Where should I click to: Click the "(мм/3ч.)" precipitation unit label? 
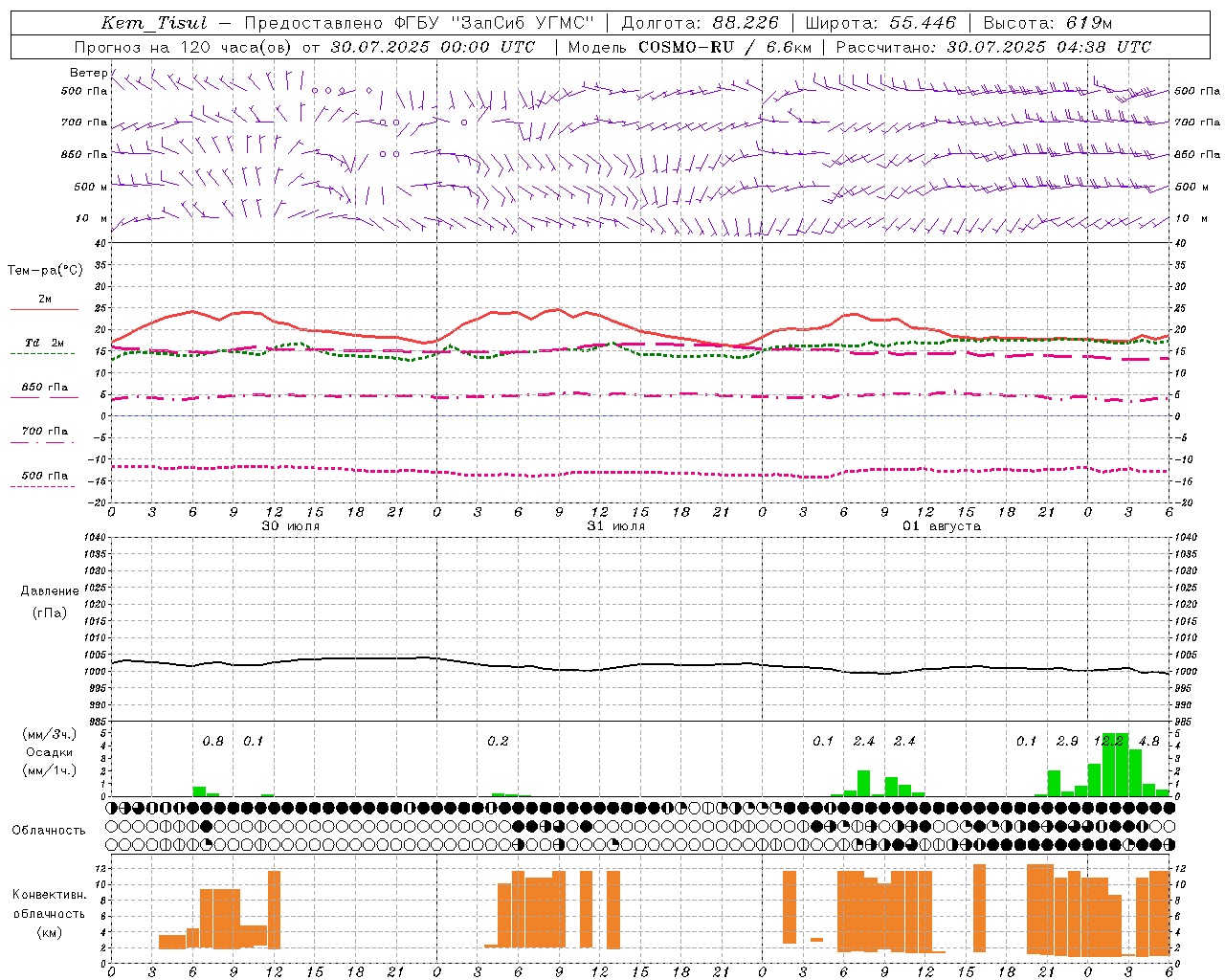tap(50, 734)
